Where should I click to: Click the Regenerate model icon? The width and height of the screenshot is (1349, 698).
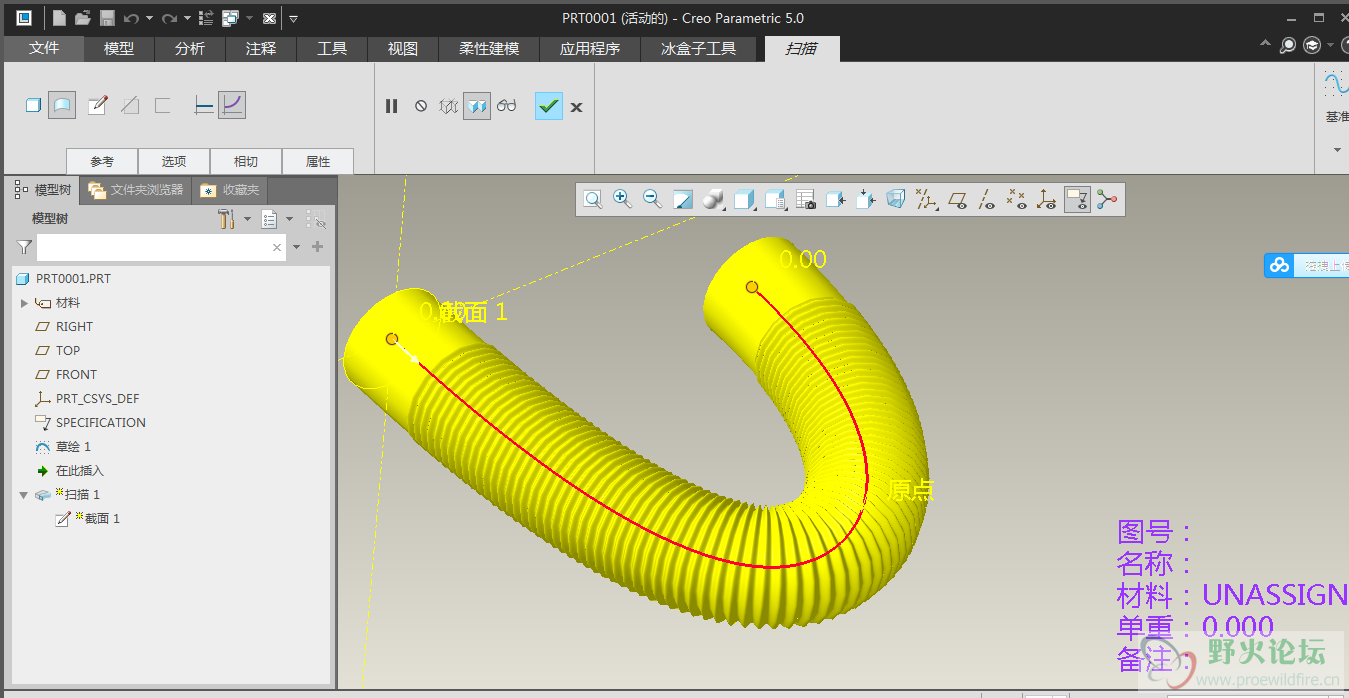pos(206,18)
